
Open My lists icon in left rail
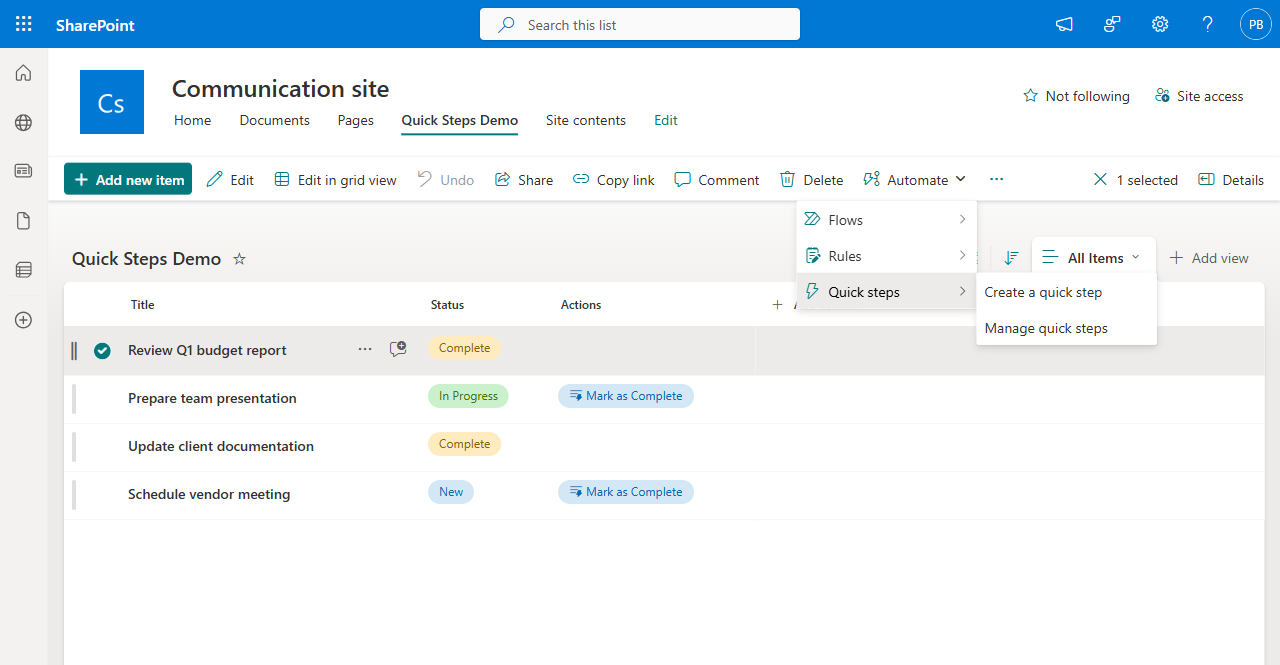(23, 270)
